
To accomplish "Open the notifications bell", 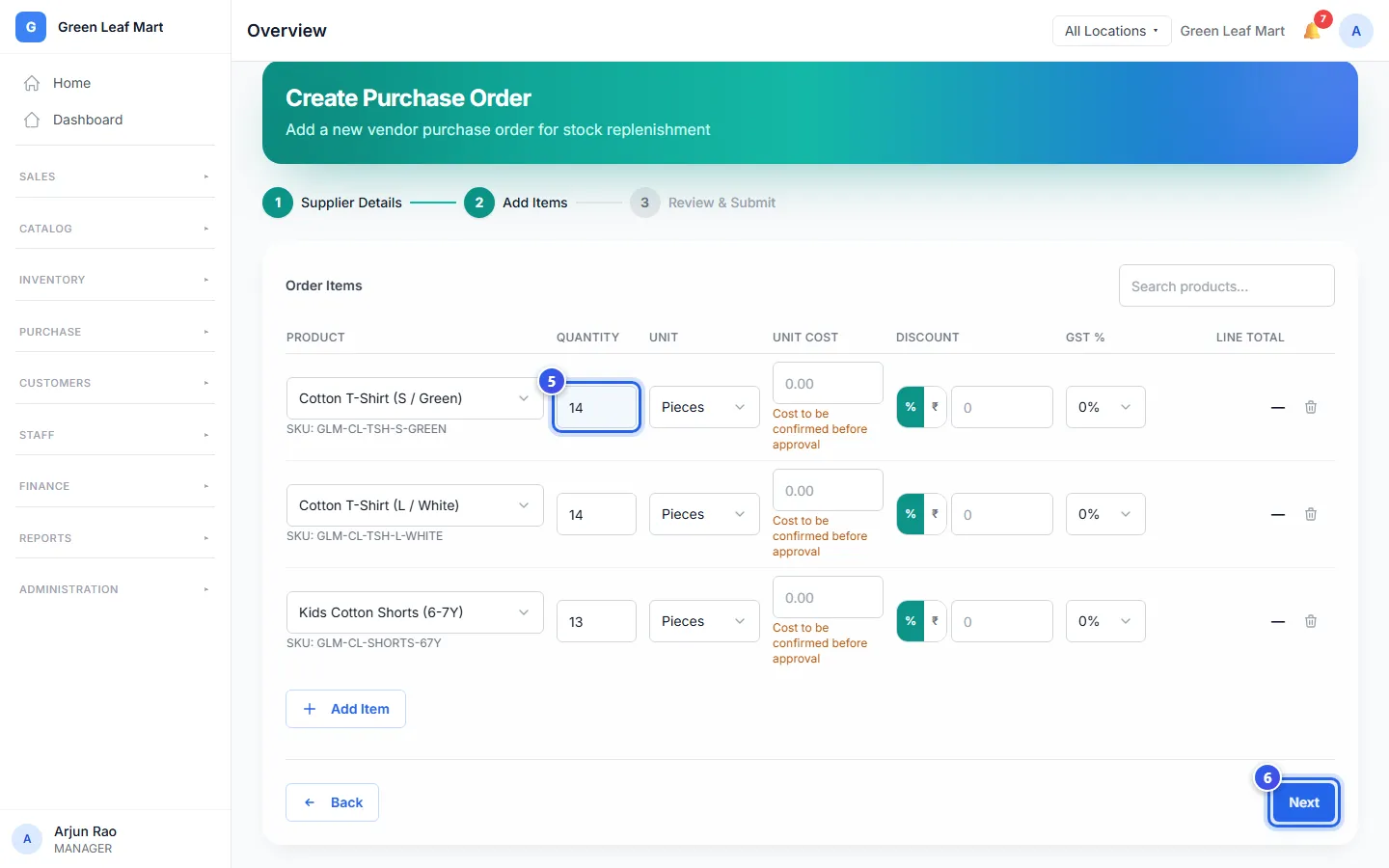I will coord(1312,31).
